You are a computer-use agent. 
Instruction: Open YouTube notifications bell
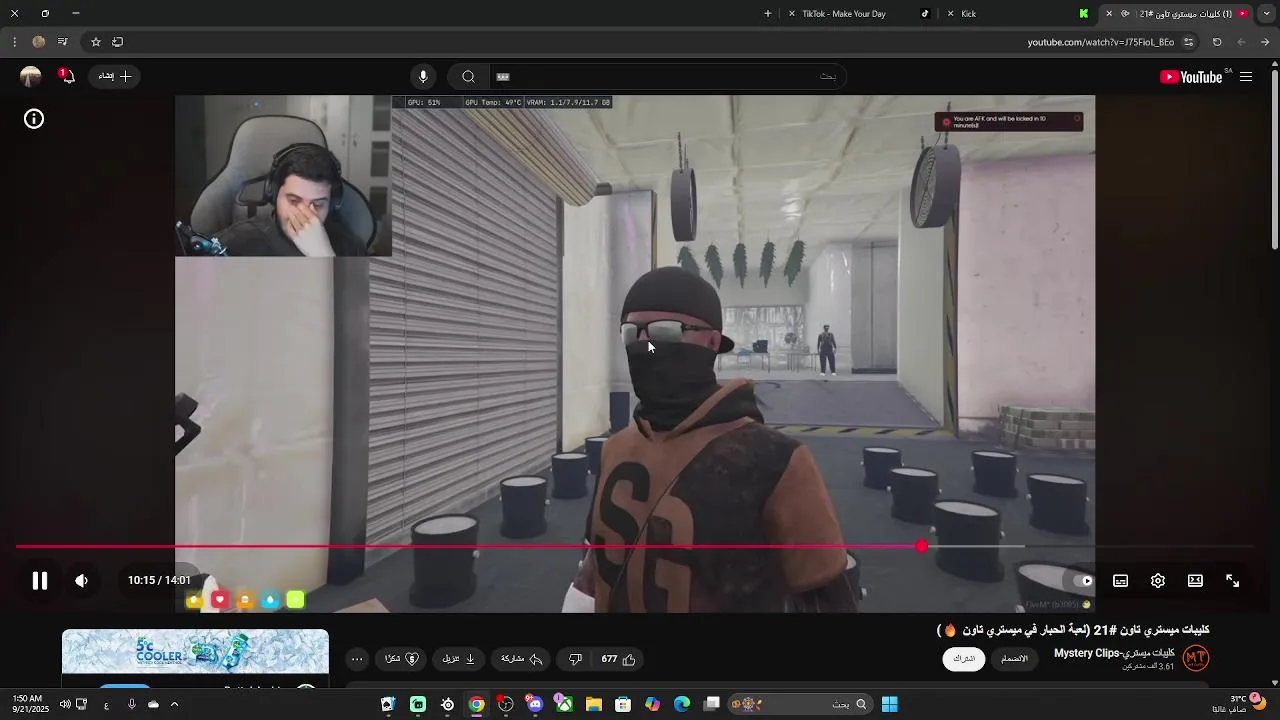pos(67,77)
